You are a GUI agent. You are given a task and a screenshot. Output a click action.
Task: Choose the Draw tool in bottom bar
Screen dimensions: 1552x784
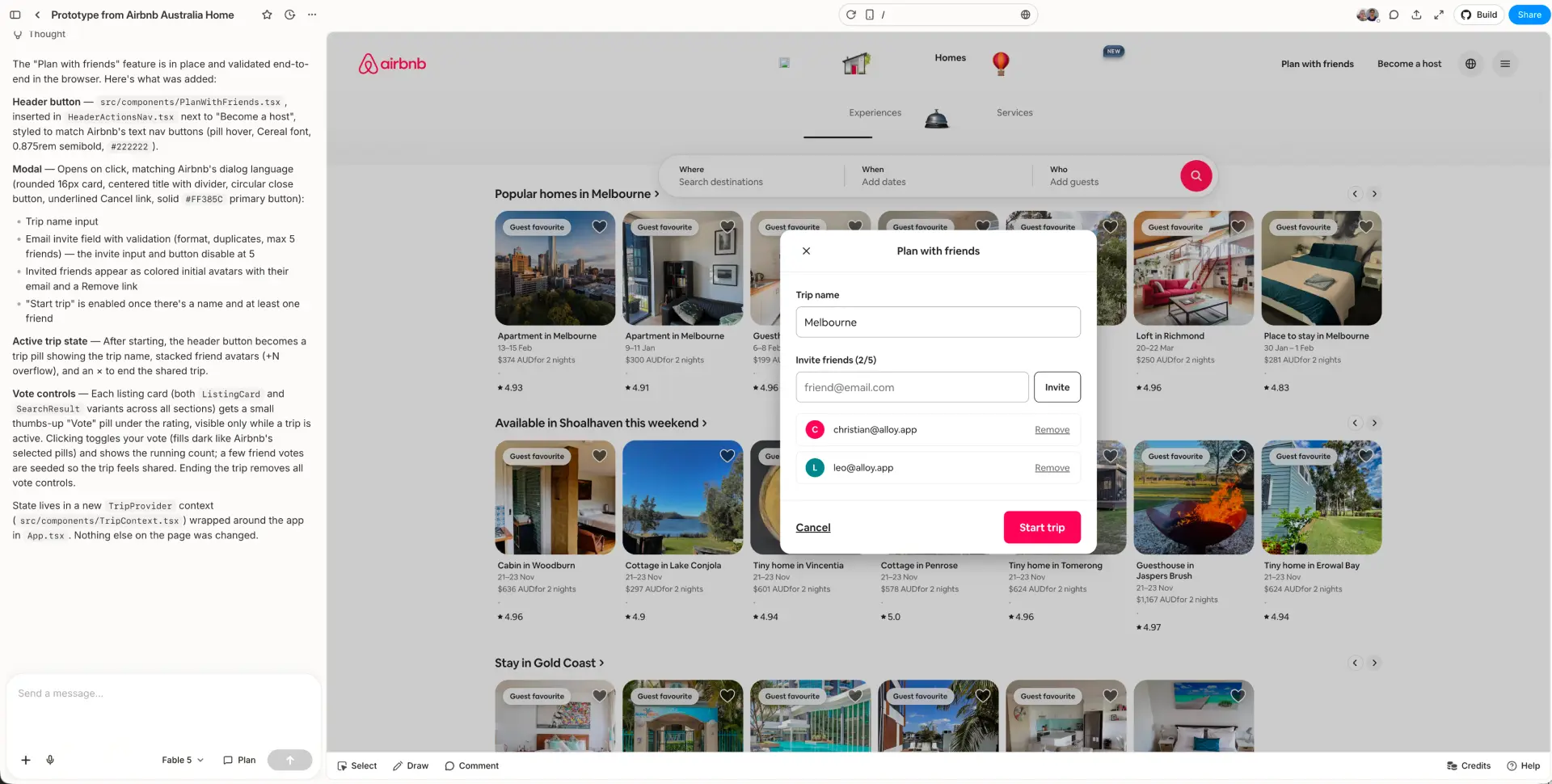411,766
